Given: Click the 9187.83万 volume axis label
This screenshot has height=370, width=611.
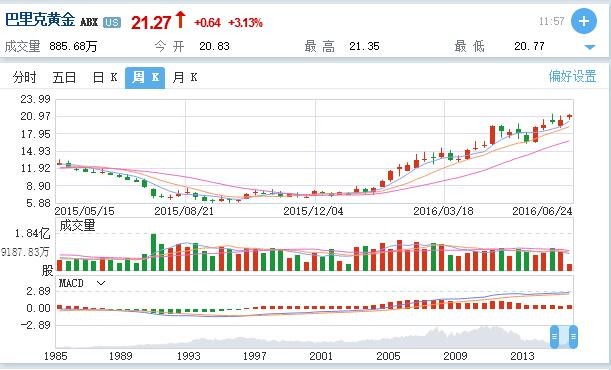Looking at the screenshot, I should pos(25,252).
